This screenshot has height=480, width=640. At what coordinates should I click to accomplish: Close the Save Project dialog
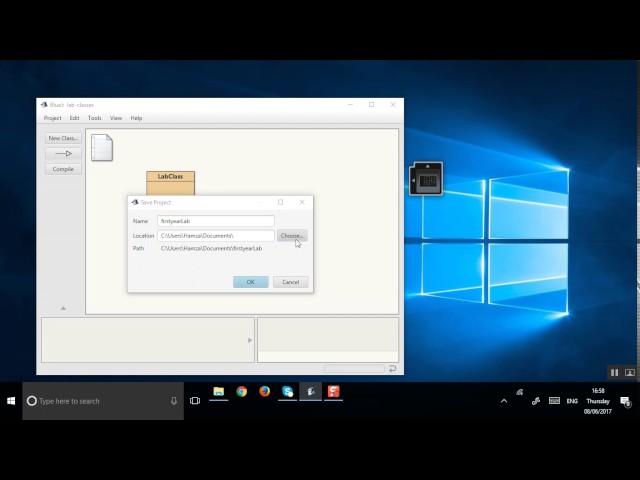pyautogui.click(x=302, y=202)
